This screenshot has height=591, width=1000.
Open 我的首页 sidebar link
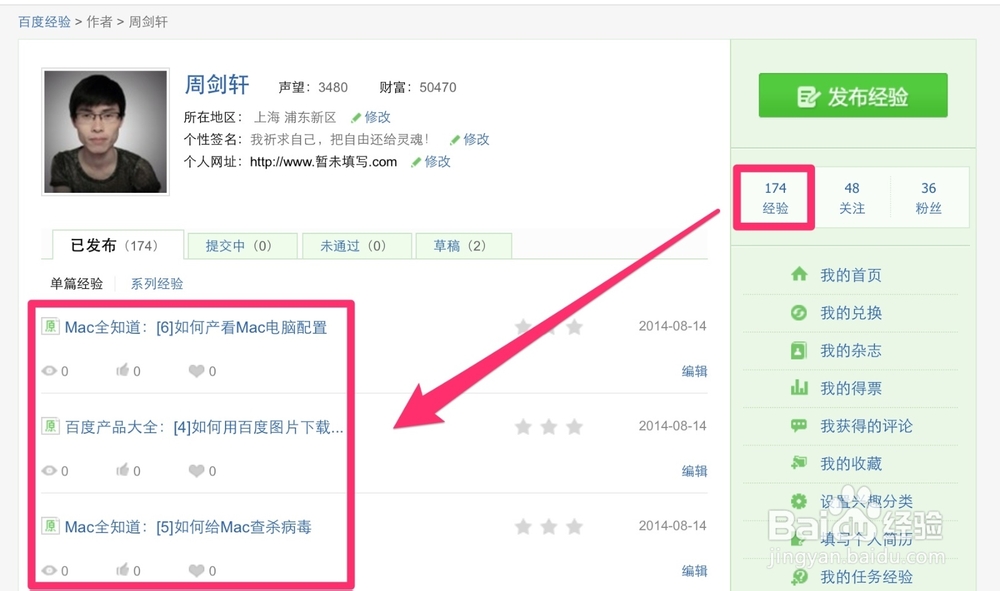click(x=851, y=275)
